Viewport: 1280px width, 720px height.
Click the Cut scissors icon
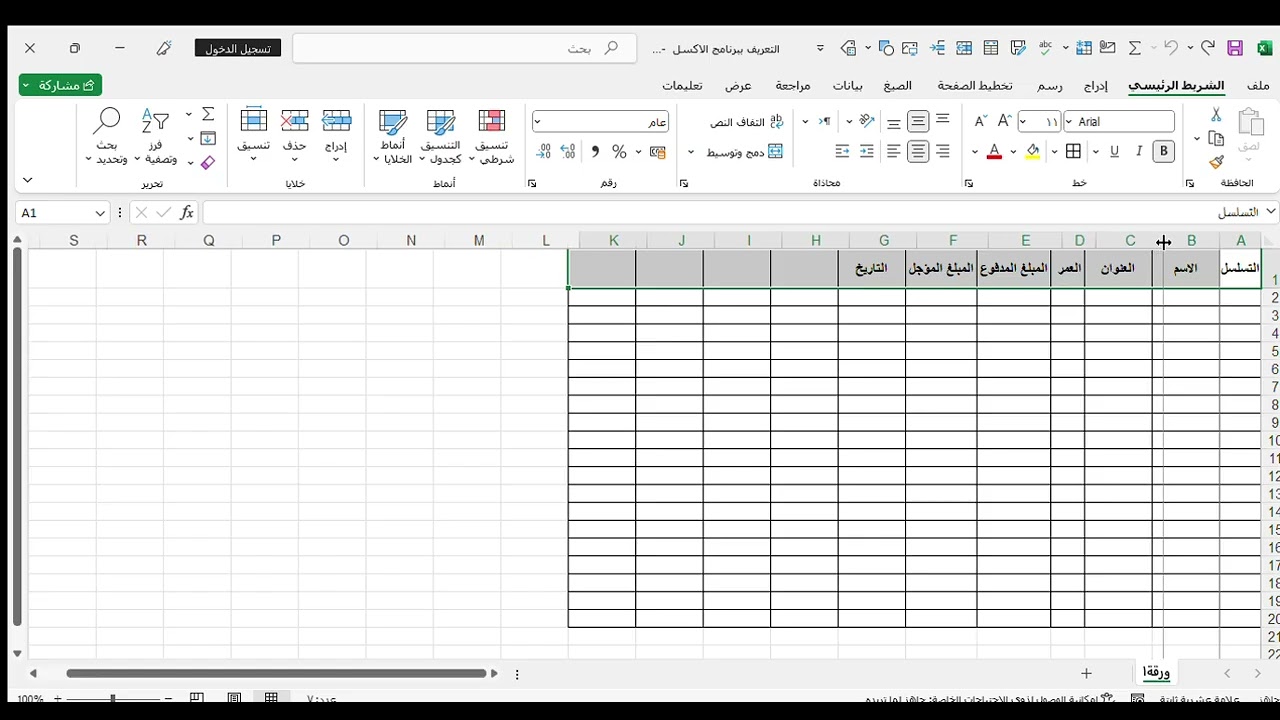1216,115
